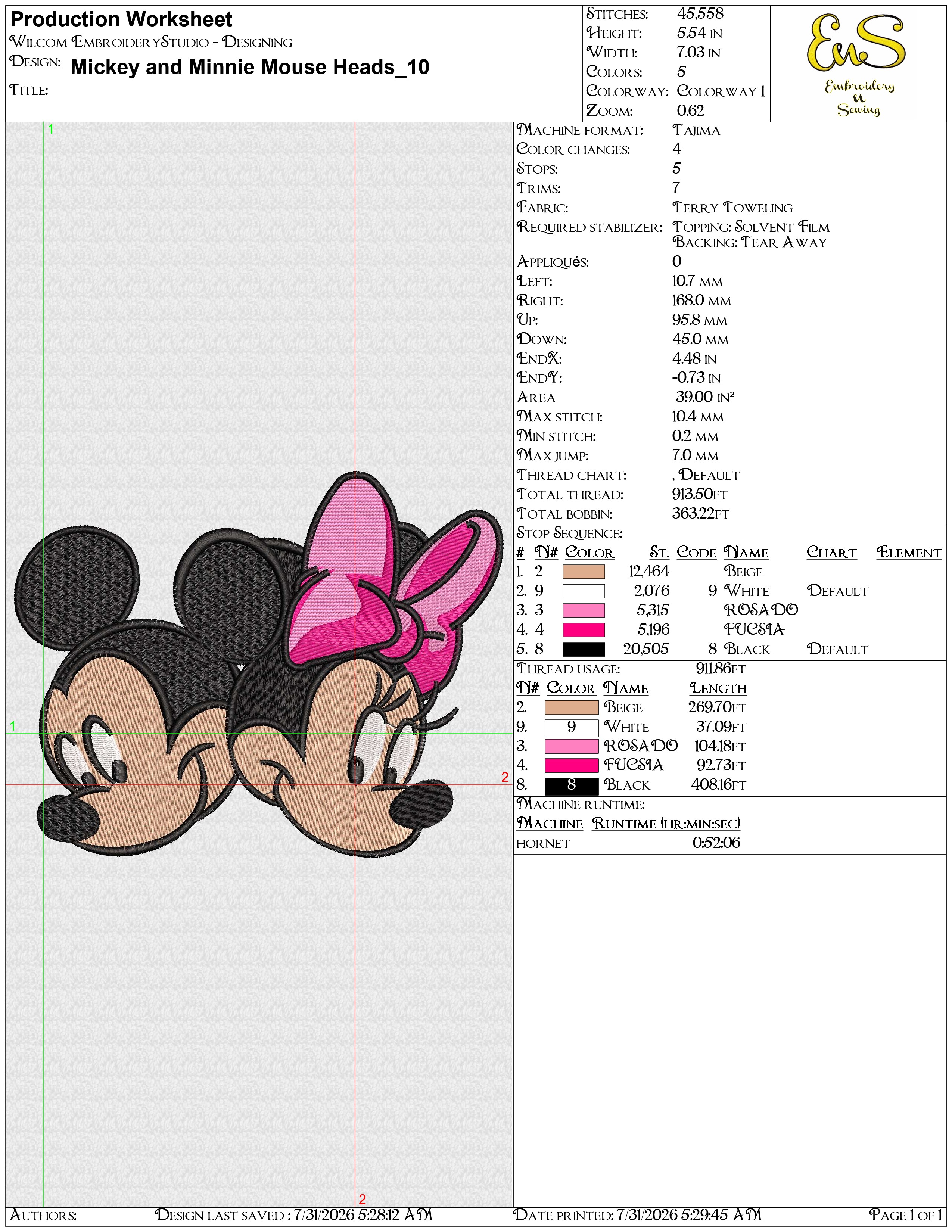
Task: Click the Max stitch value 10.4 mm
Action: point(698,417)
